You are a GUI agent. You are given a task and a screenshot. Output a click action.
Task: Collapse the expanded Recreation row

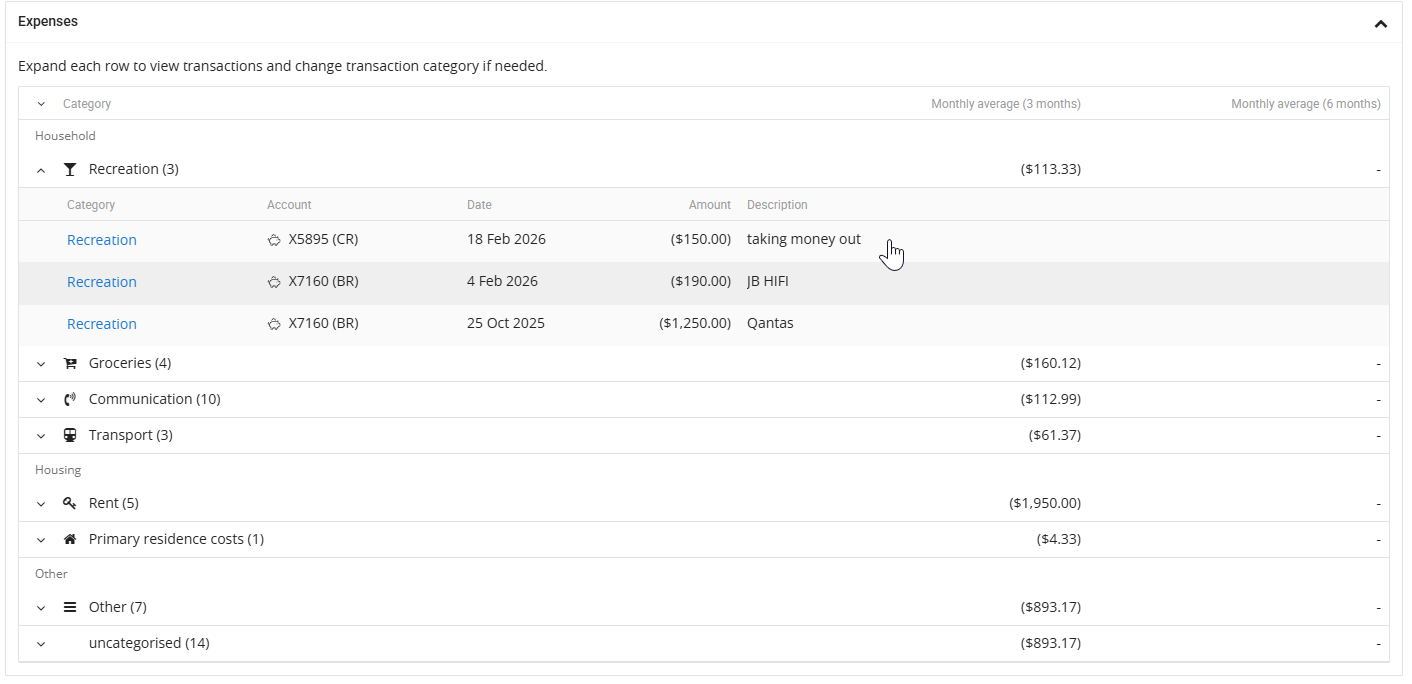[41, 170]
